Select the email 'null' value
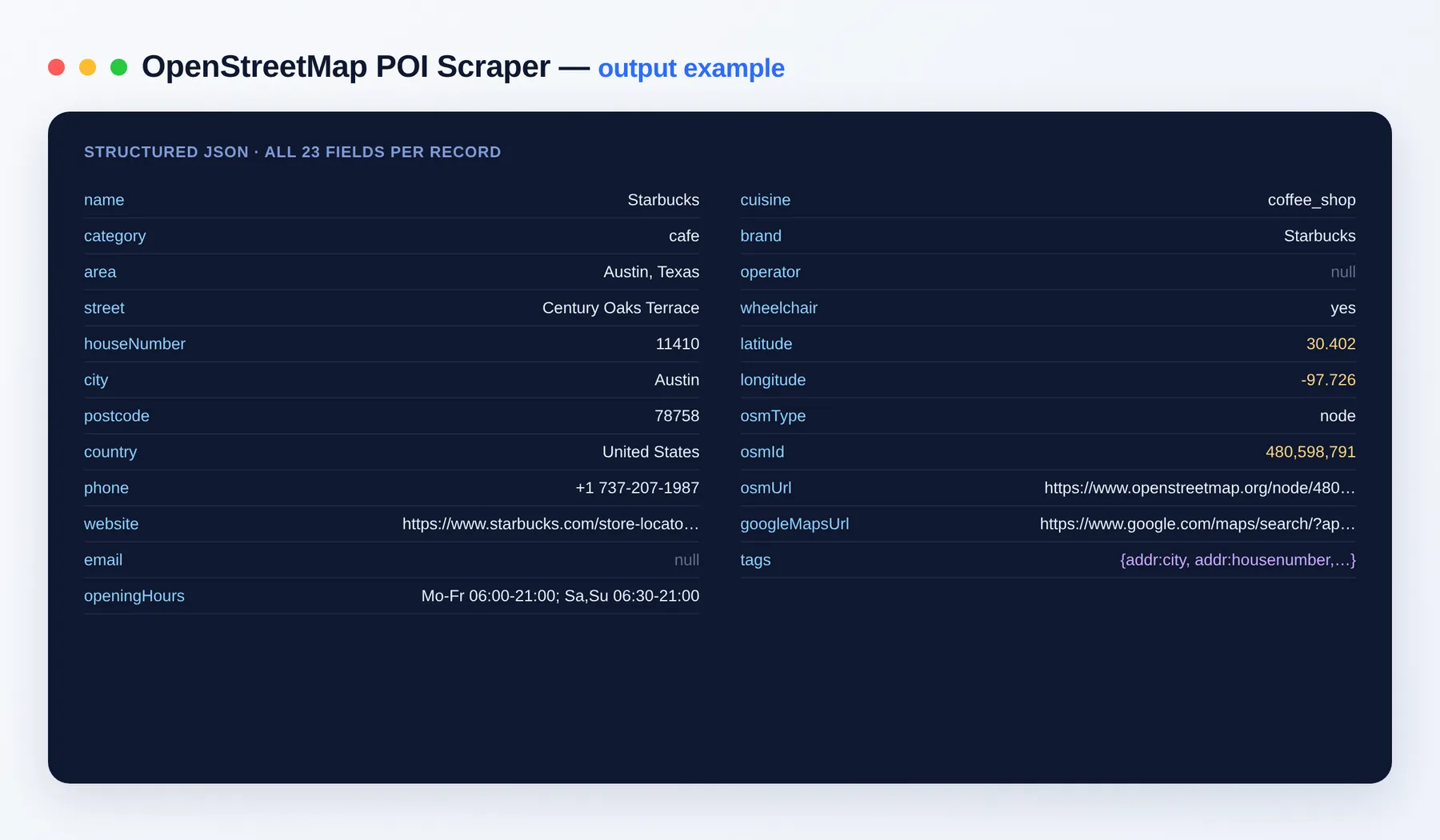Viewport: 1440px width, 840px height. point(686,560)
